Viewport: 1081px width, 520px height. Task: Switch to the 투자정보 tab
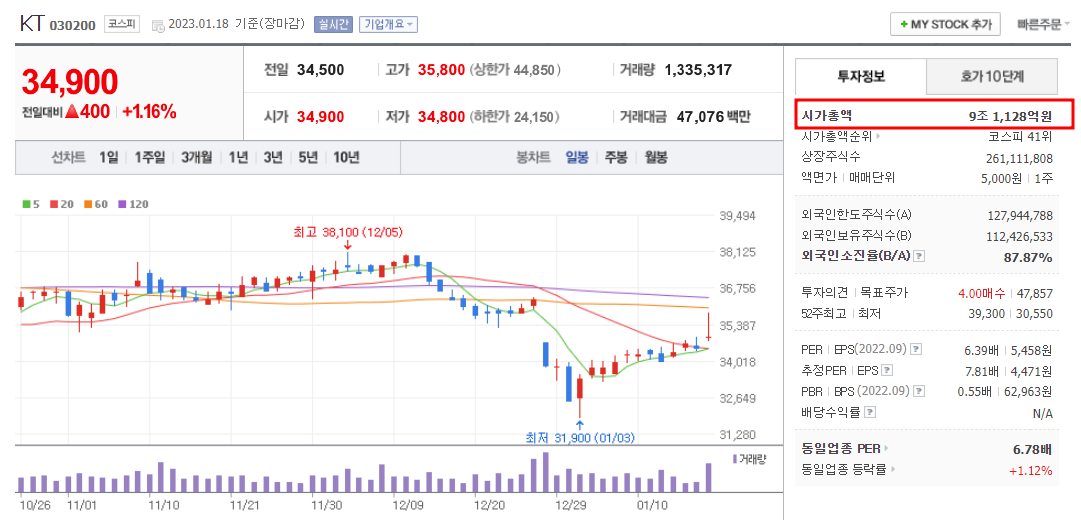pos(860,77)
